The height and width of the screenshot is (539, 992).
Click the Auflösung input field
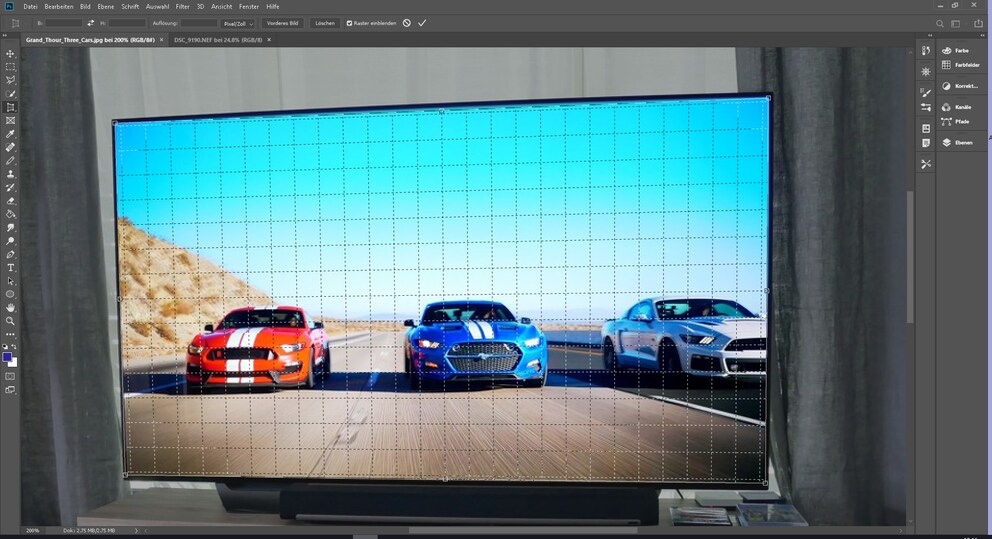(199, 23)
